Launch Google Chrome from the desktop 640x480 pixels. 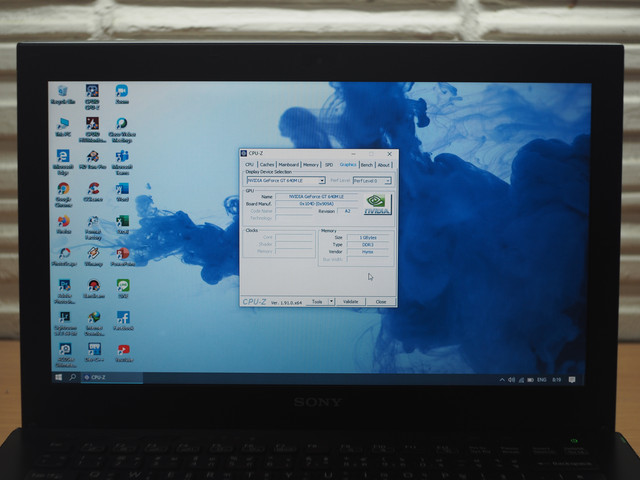pyautogui.click(x=63, y=195)
